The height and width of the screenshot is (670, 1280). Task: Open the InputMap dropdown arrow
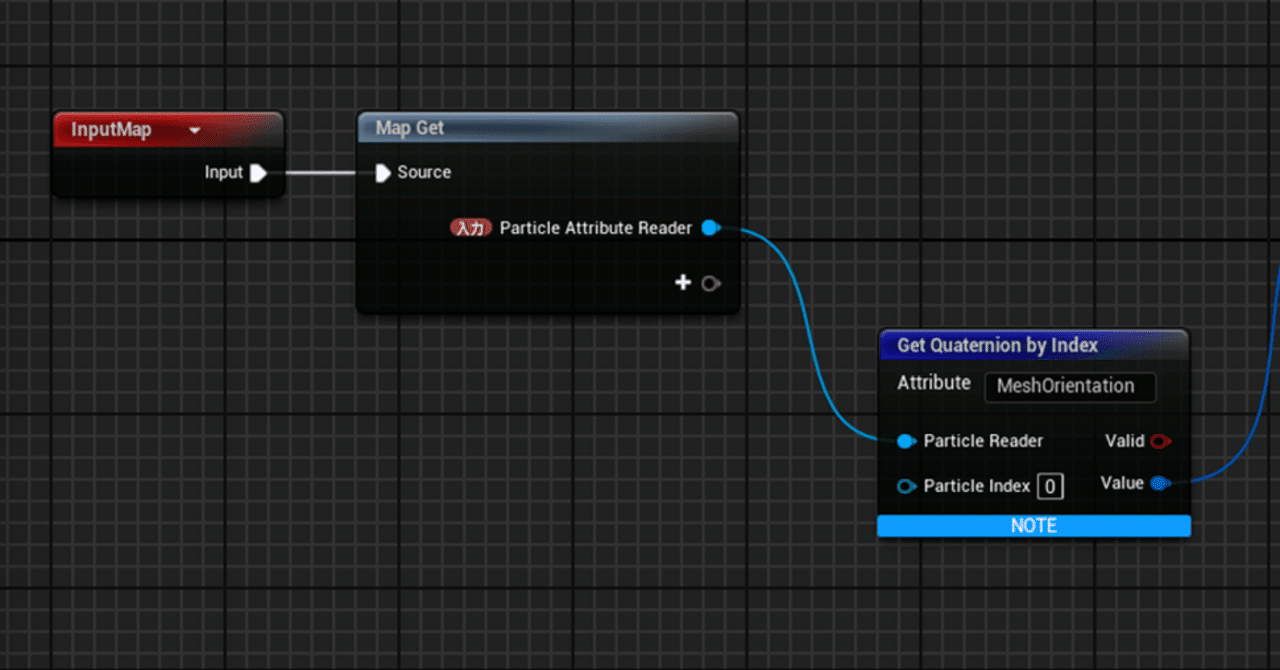click(x=195, y=130)
